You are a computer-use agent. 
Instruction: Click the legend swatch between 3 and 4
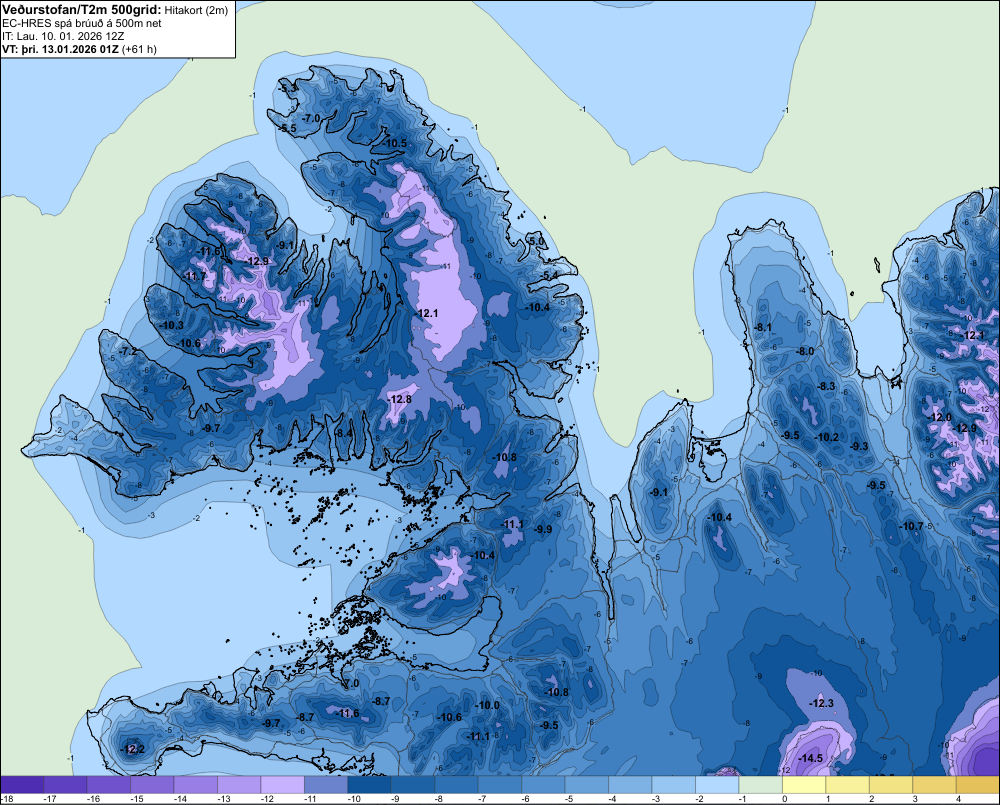click(934, 785)
